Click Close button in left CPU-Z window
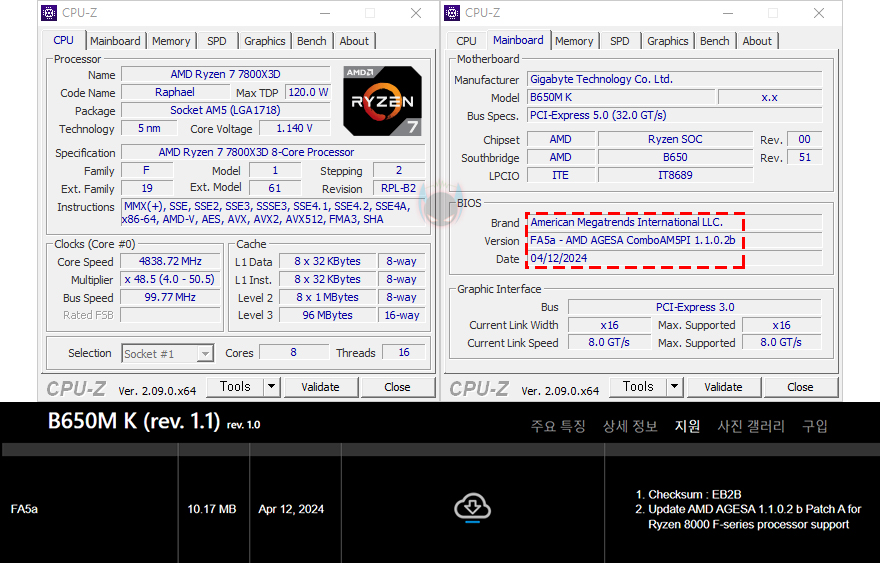Image resolution: width=880 pixels, height=563 pixels. tap(397, 387)
